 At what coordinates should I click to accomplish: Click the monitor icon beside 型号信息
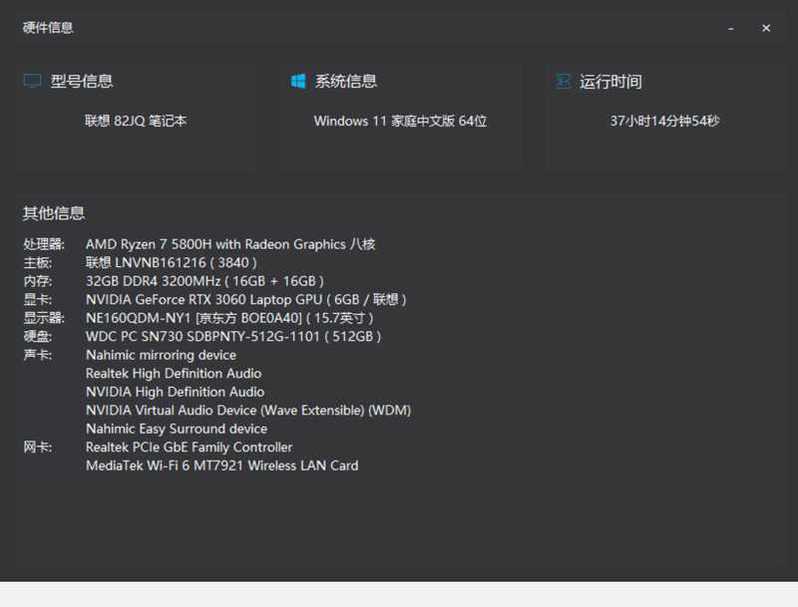click(x=33, y=81)
